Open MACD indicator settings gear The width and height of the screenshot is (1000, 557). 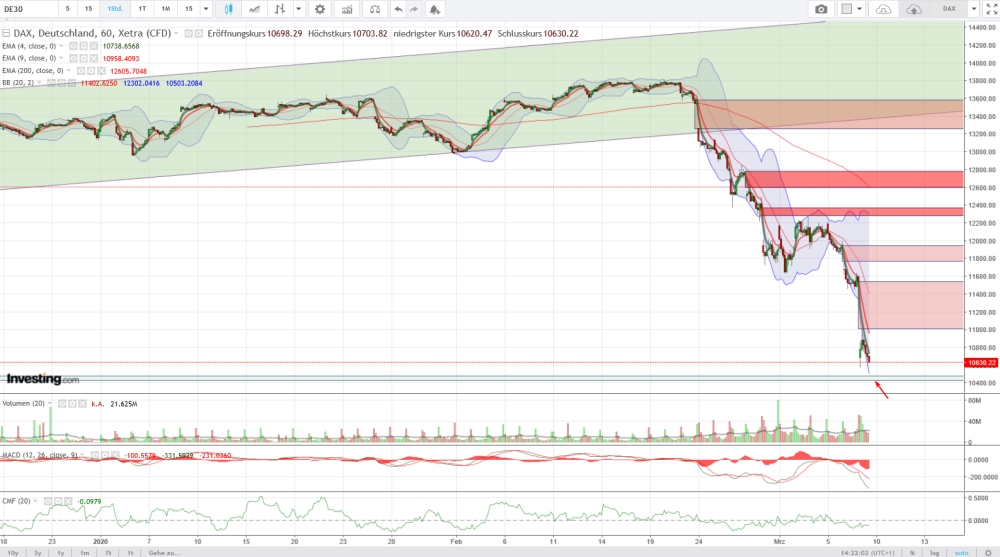click(x=103, y=456)
